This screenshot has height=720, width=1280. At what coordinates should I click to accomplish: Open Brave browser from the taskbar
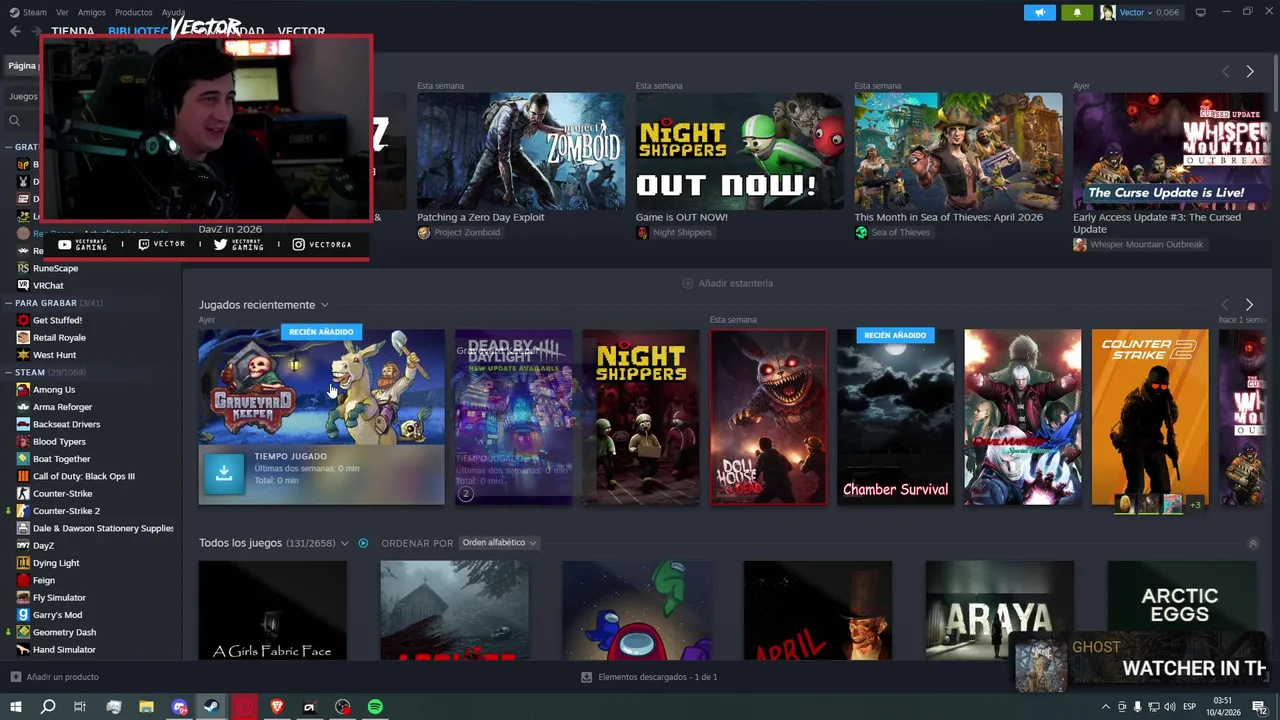click(x=277, y=707)
